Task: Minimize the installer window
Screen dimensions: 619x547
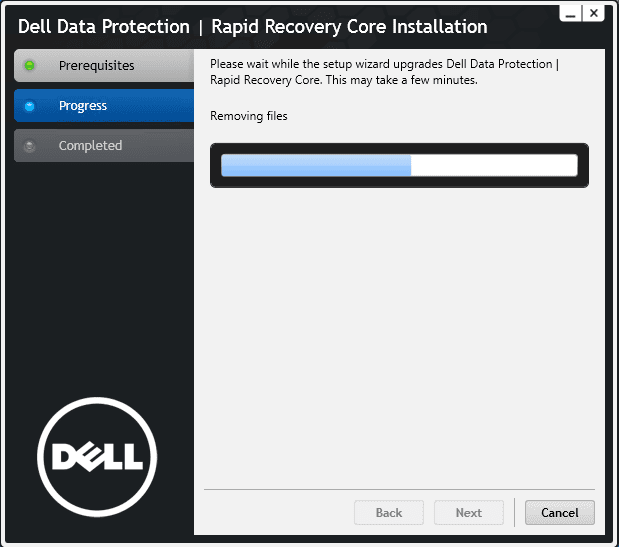Action: [570, 13]
